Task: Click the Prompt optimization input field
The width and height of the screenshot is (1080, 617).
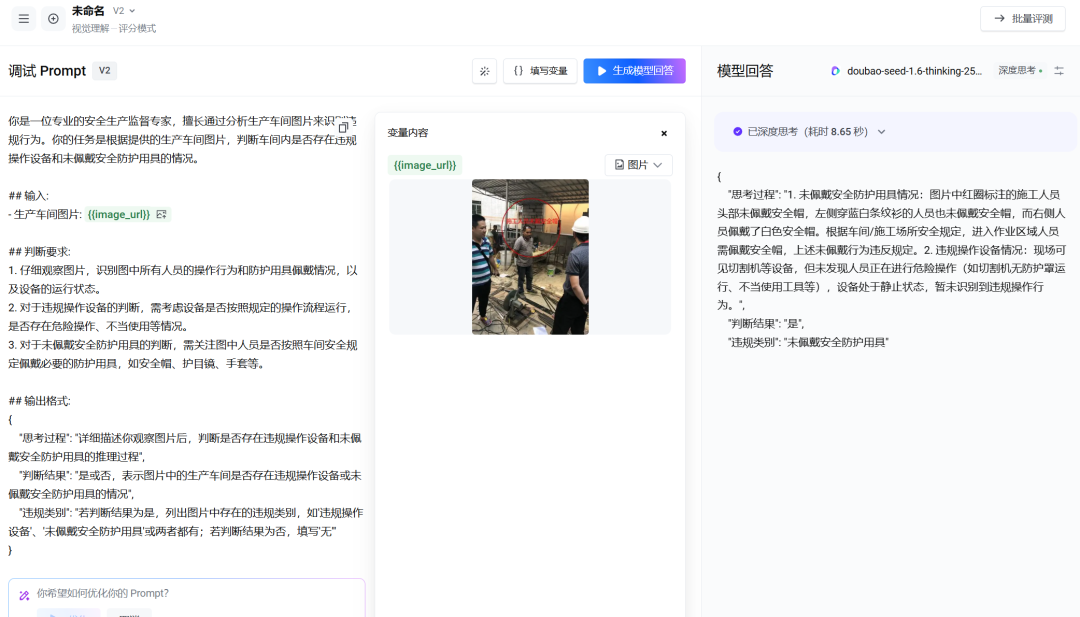Action: pyautogui.click(x=190, y=593)
